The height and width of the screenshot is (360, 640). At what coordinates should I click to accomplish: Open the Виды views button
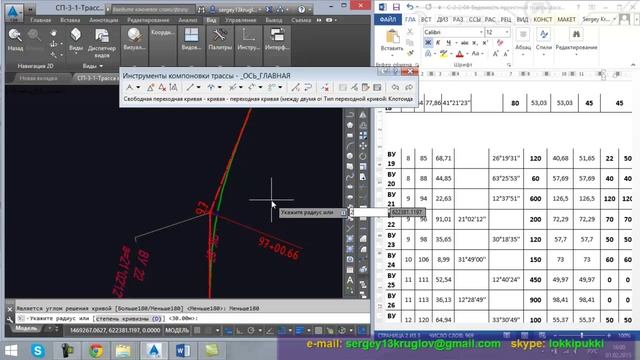tap(76, 40)
